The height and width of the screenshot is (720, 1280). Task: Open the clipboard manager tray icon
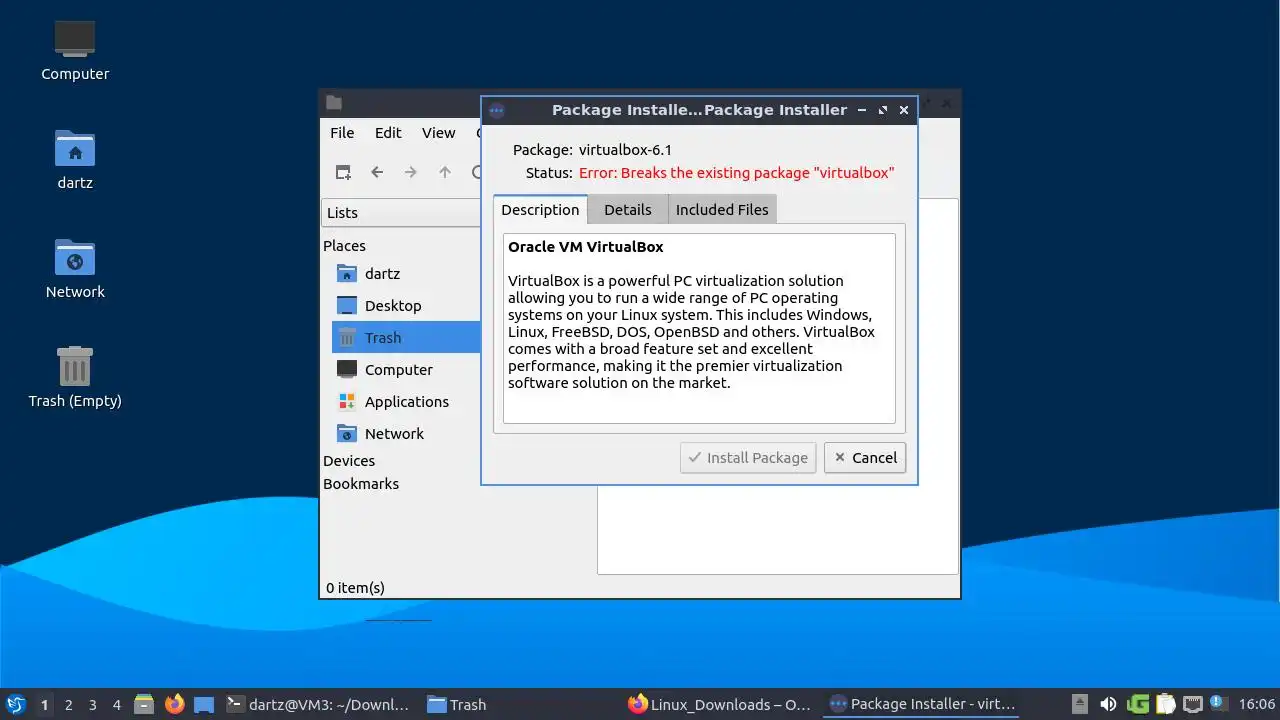1165,704
